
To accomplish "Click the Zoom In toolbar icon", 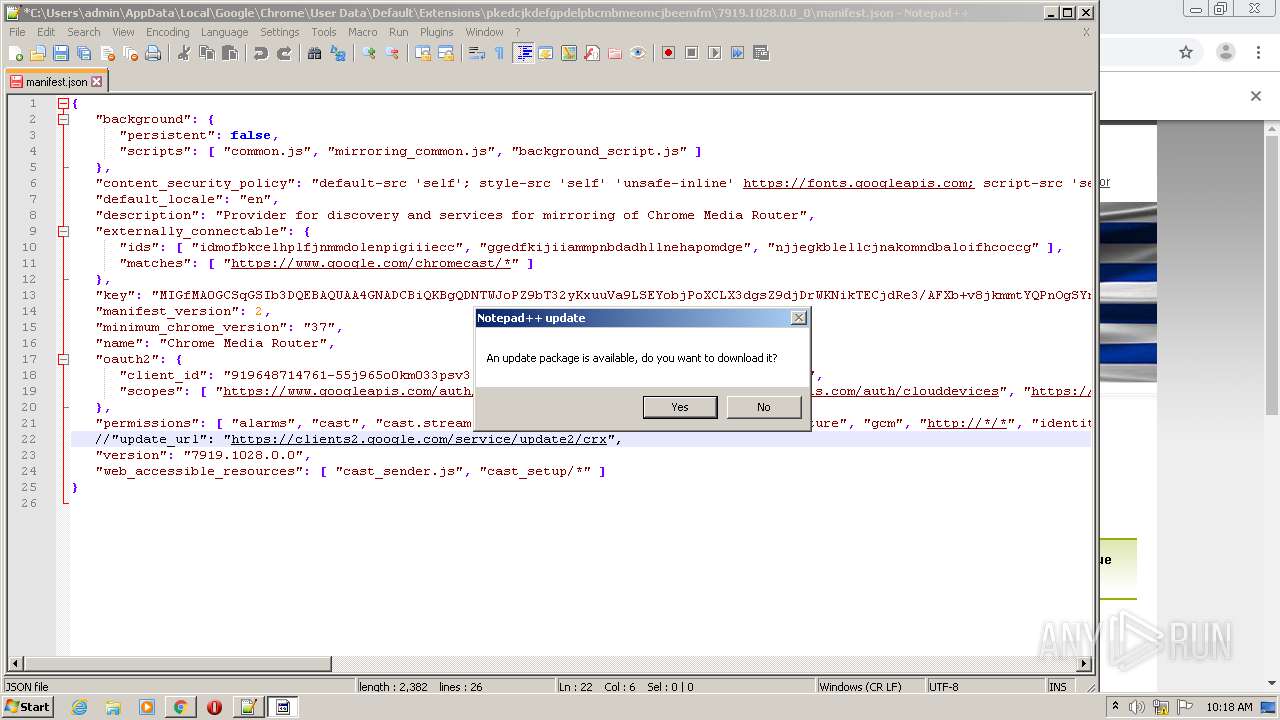I will (369, 53).
